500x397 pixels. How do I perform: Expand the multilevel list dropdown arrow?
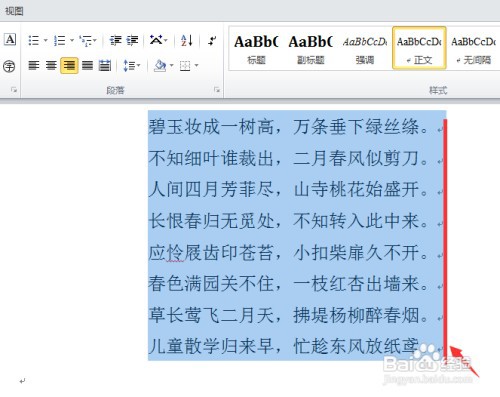point(95,41)
